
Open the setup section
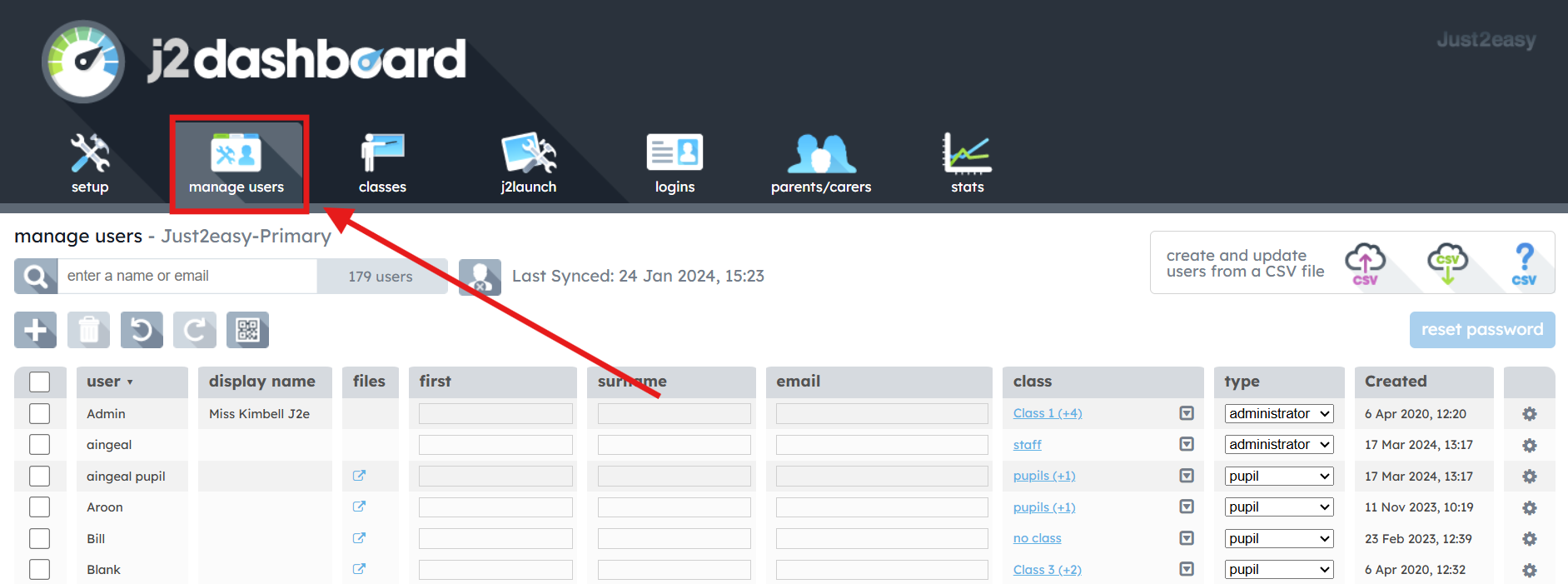(x=90, y=163)
